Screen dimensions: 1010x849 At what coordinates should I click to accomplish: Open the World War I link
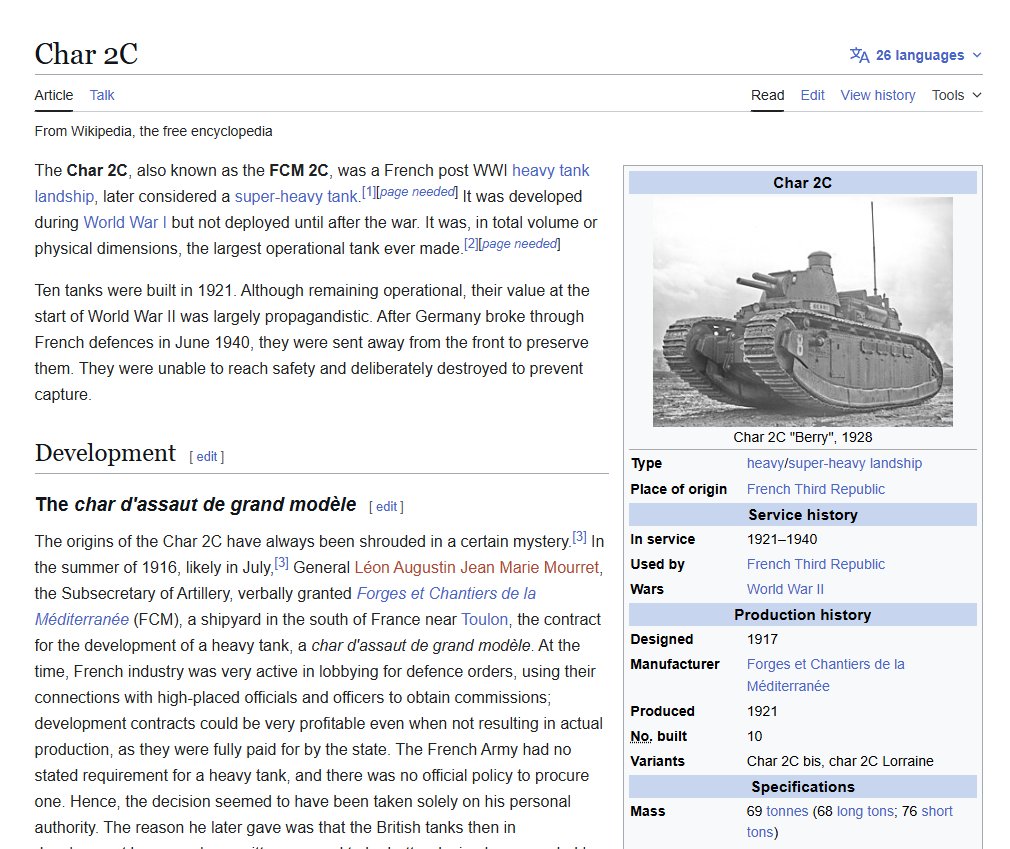pyautogui.click(x=125, y=222)
